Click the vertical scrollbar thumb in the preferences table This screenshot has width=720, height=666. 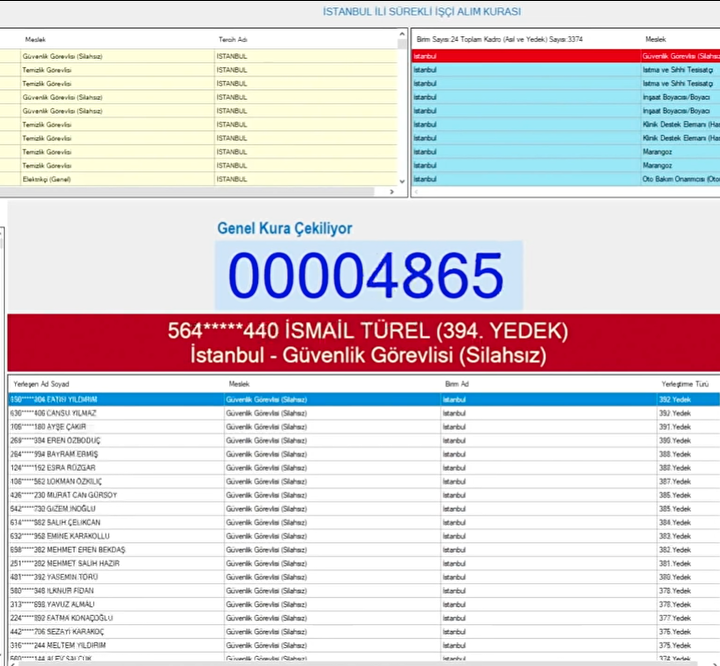(402, 44)
